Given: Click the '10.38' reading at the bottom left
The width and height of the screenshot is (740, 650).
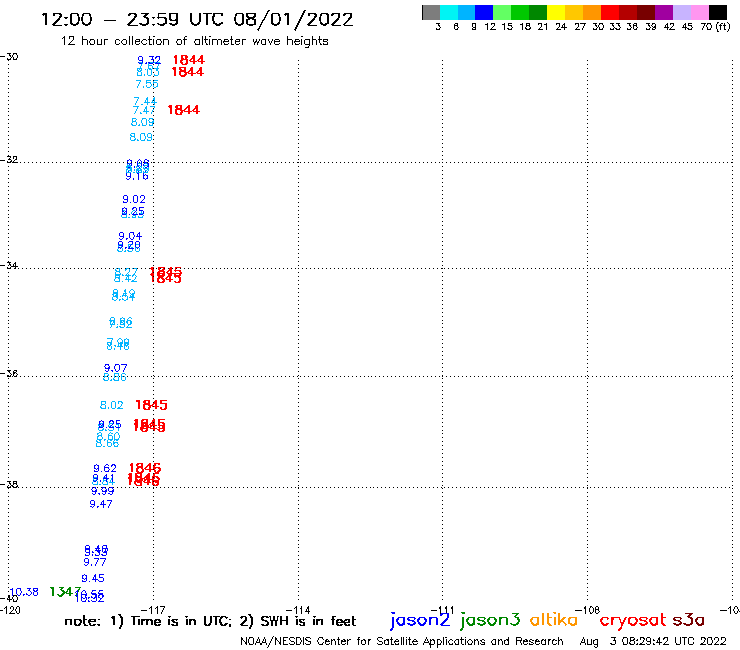Looking at the screenshot, I should point(24,592).
